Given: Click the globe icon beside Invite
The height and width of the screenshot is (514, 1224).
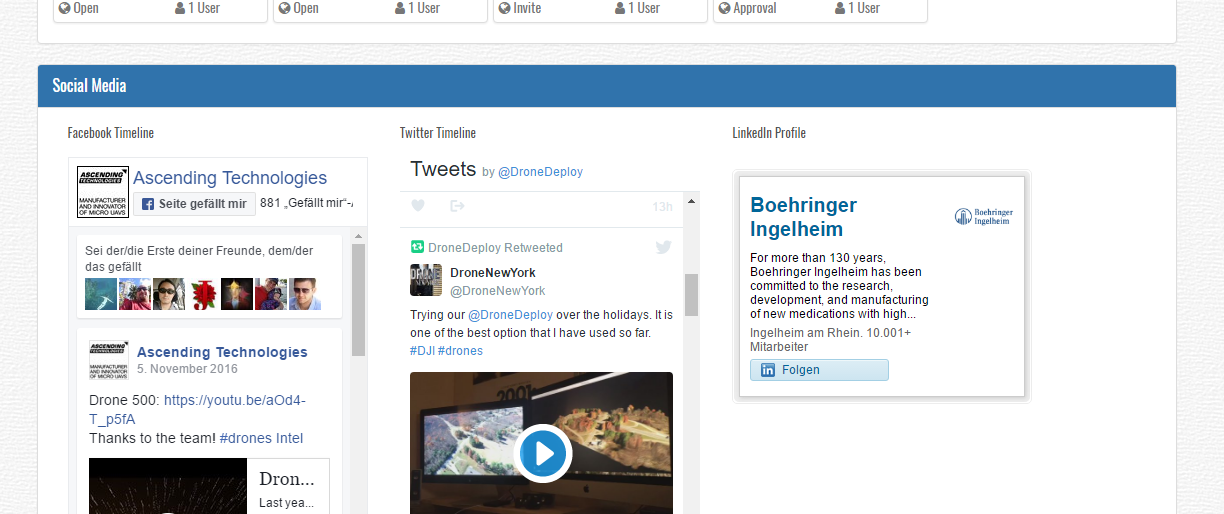Looking at the screenshot, I should pyautogui.click(x=504, y=8).
